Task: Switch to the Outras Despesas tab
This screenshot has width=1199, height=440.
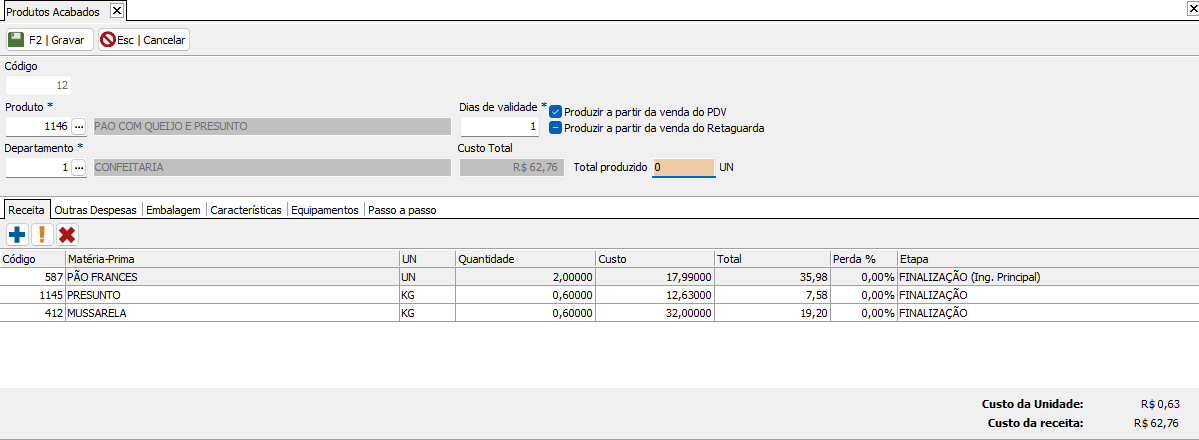Action: coord(97,211)
